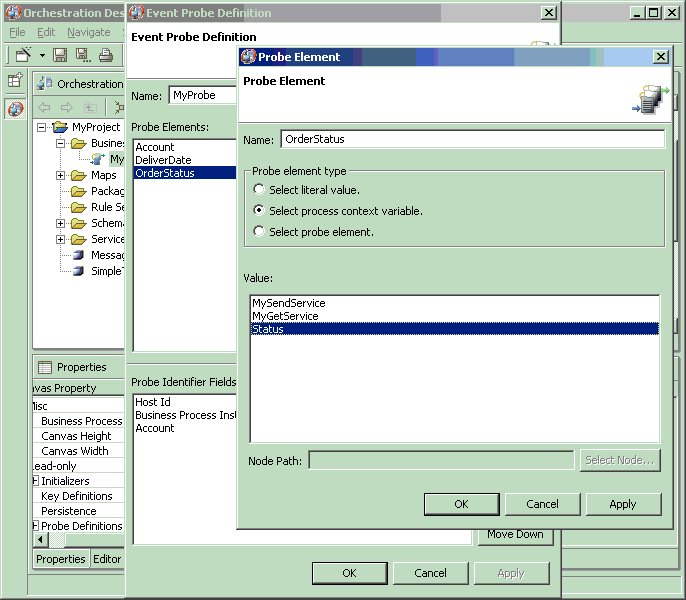Select OrderStatus in Probe Elements list
The width and height of the screenshot is (686, 600).
185,173
